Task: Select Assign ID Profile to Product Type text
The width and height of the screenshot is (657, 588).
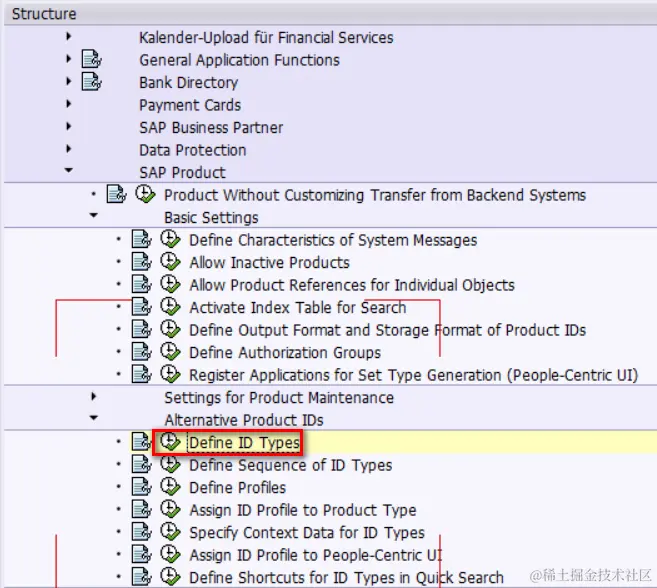Action: (303, 510)
